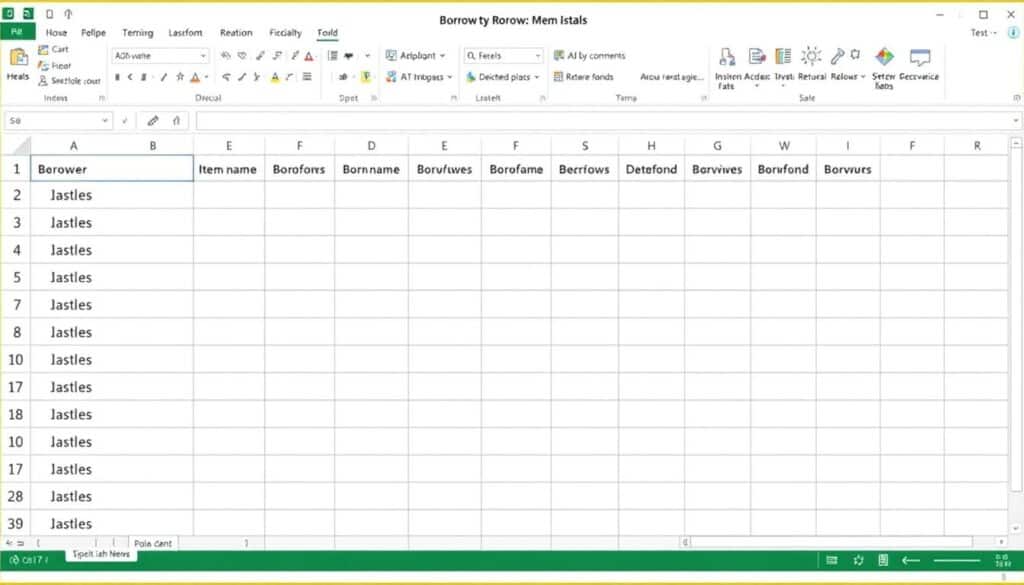Expand the Relowr dropdown arrow
1024x585 pixels.
pos(863,77)
